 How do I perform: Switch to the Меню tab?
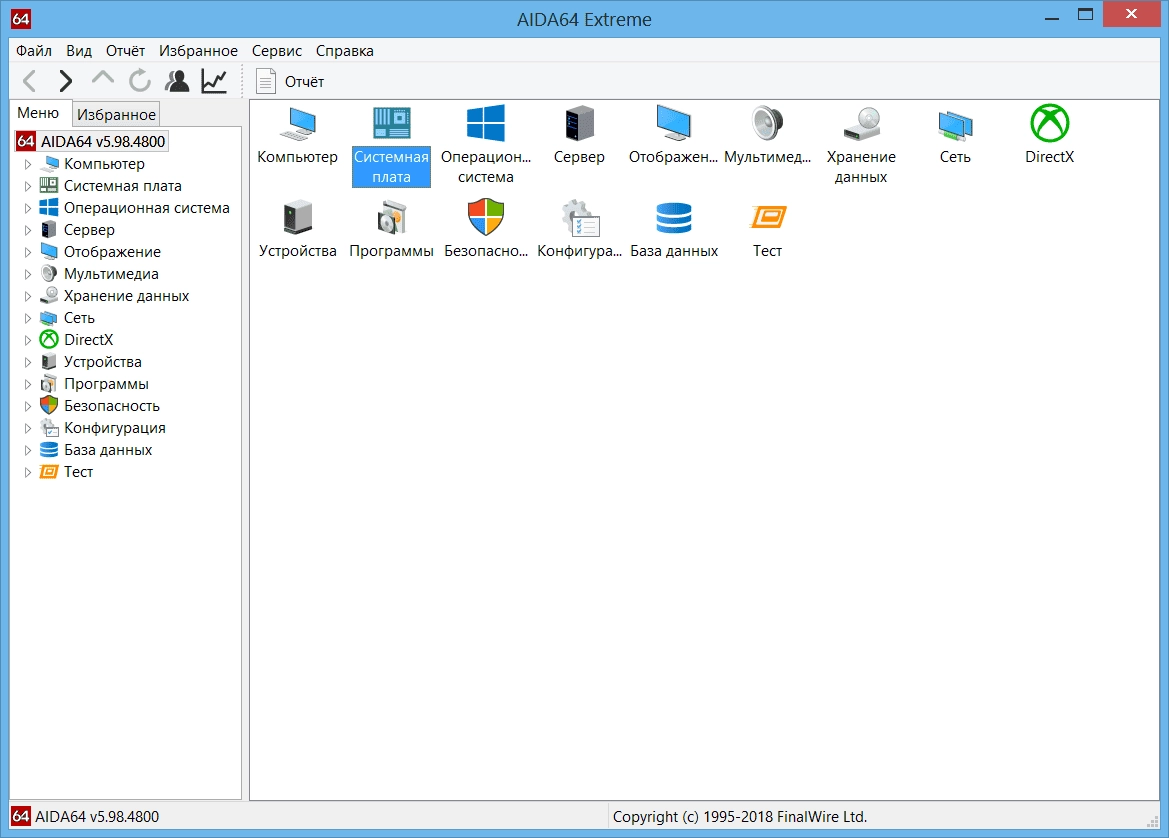(x=38, y=113)
